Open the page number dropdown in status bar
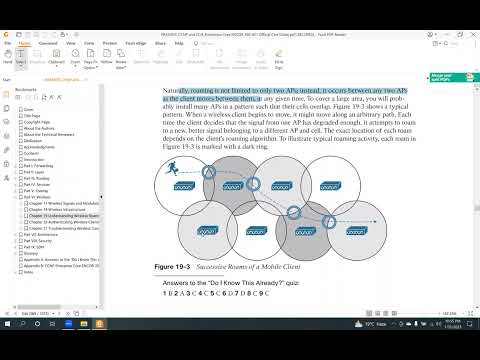Screen dimensions: 480x360 pyautogui.click(x=53, y=313)
